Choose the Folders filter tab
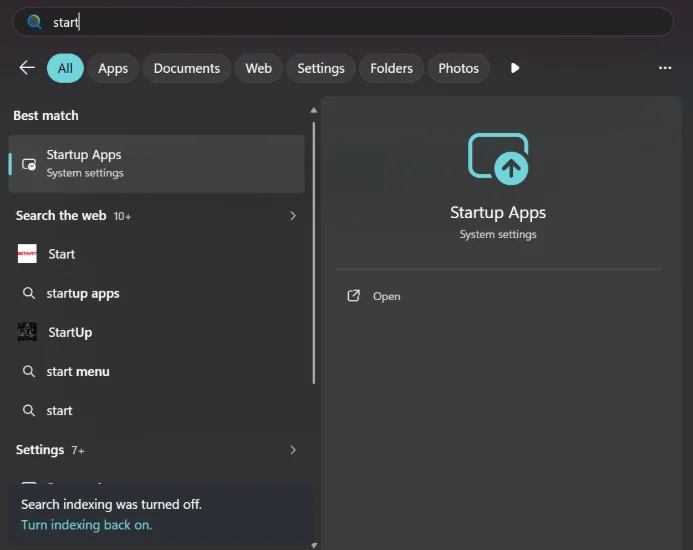 [391, 68]
